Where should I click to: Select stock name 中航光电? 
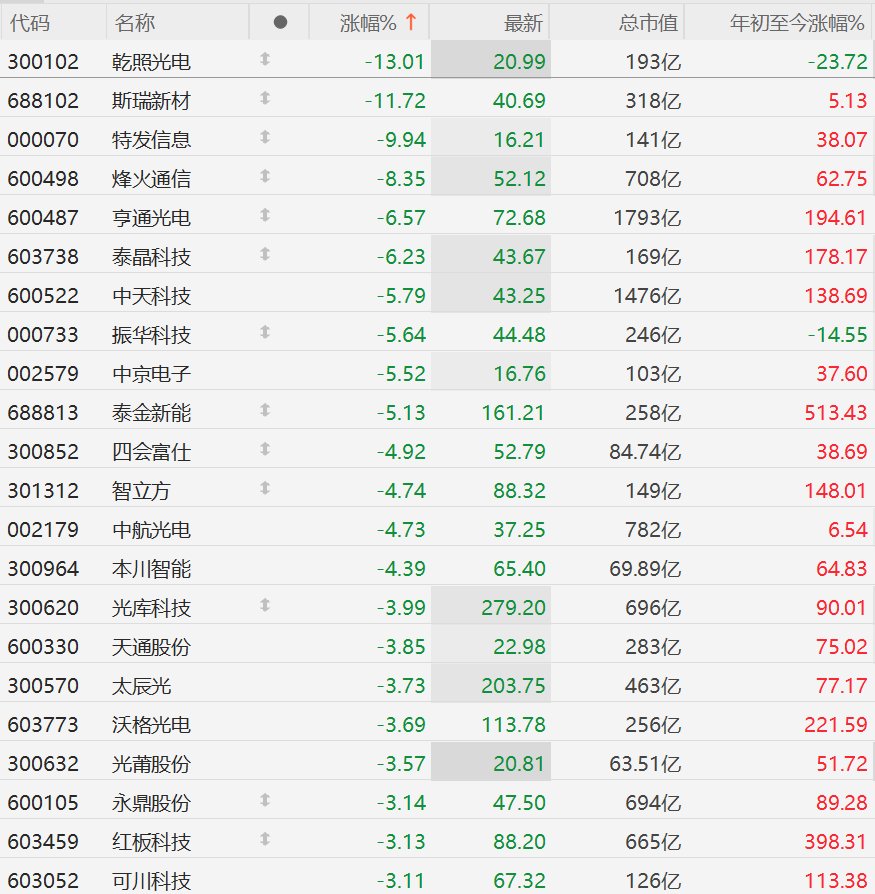(x=151, y=530)
